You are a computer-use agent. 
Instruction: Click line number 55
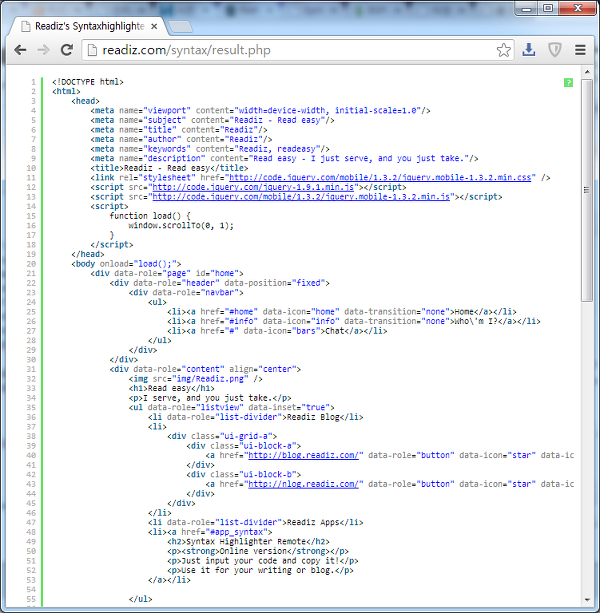coord(31,599)
